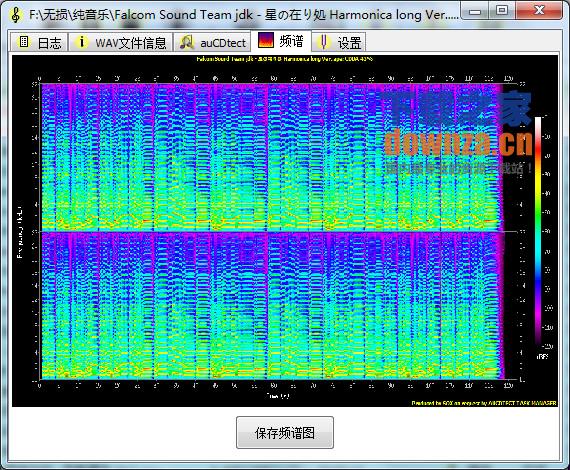The image size is (570, 470).
Task: Open the 日志 log tab
Action: coord(39,42)
